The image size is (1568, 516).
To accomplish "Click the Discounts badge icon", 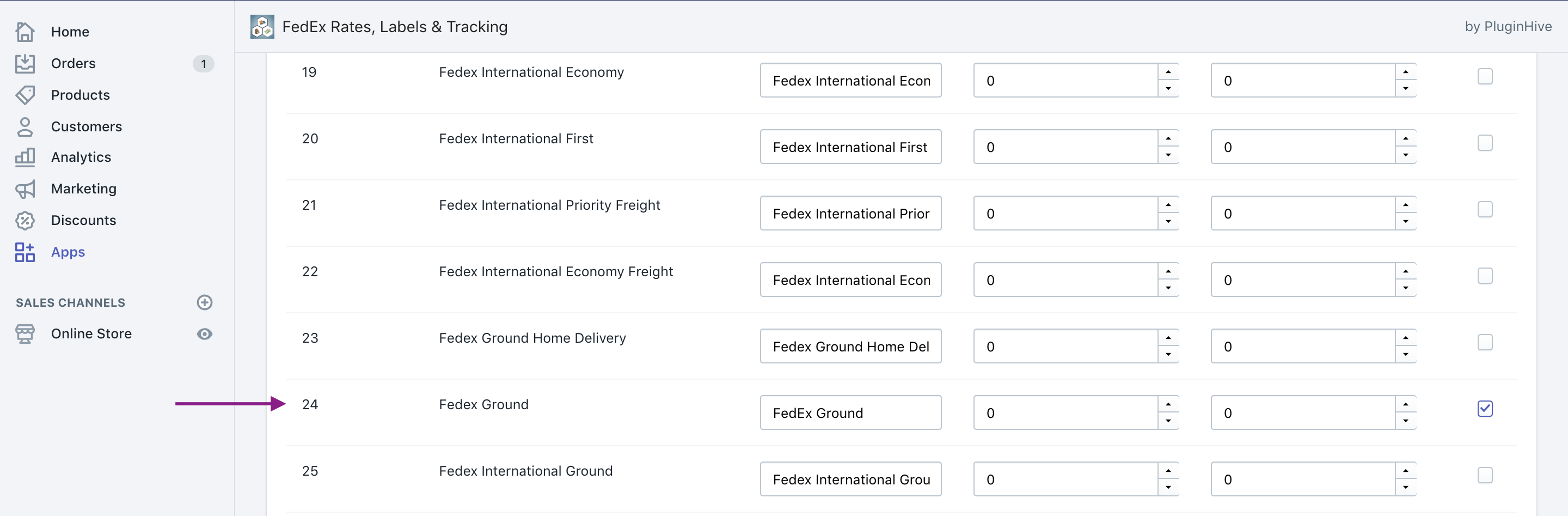I will tap(25, 221).
